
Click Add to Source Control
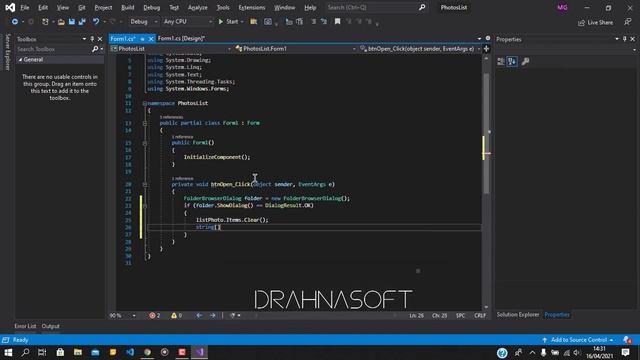pyautogui.click(x=578, y=340)
